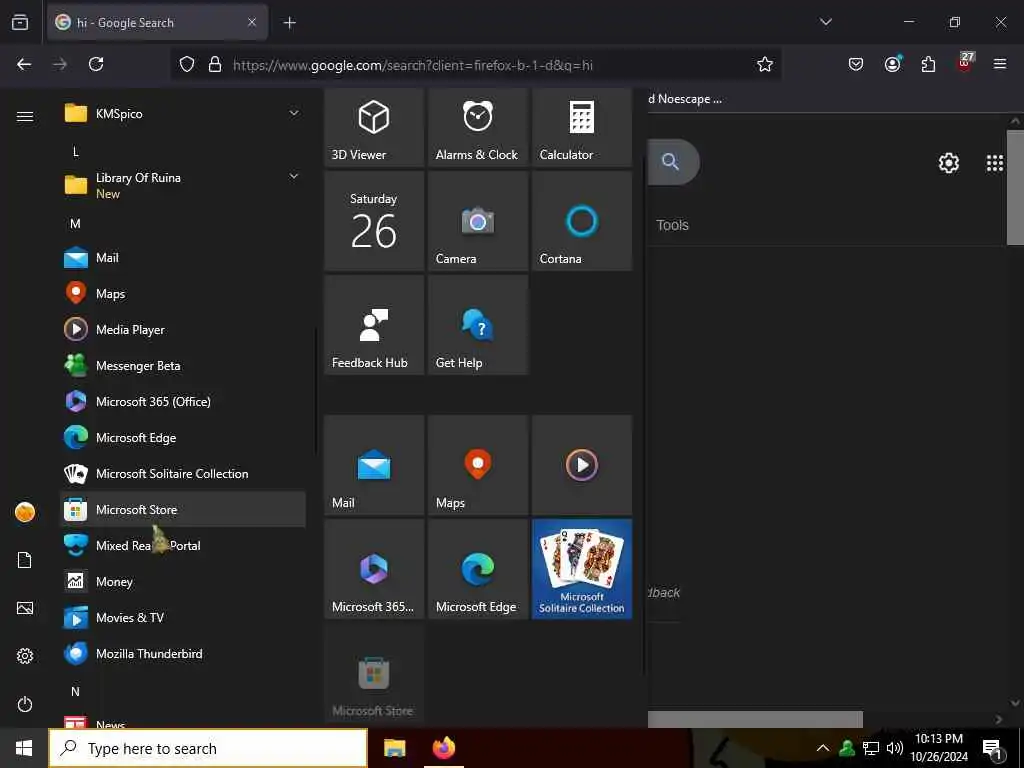The image size is (1024, 768).
Task: Open Google quick settings gear
Action: 949,163
